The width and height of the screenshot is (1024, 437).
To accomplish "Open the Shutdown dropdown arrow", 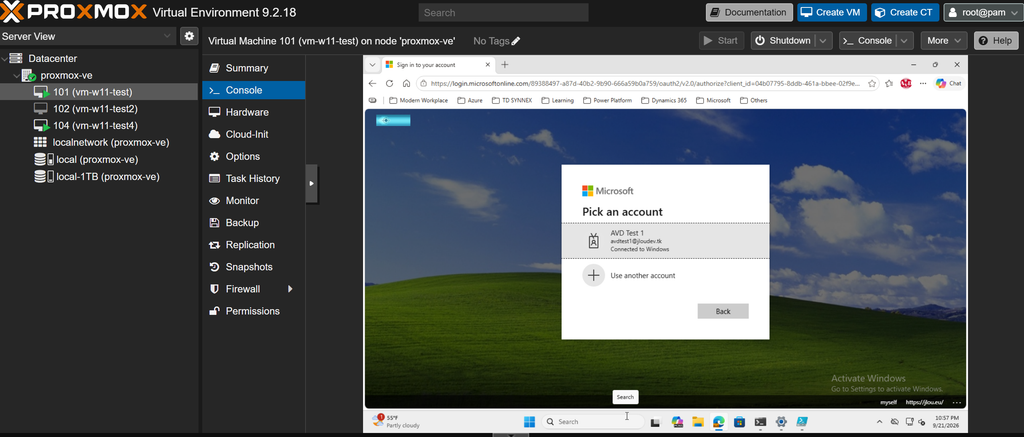I will pos(824,40).
